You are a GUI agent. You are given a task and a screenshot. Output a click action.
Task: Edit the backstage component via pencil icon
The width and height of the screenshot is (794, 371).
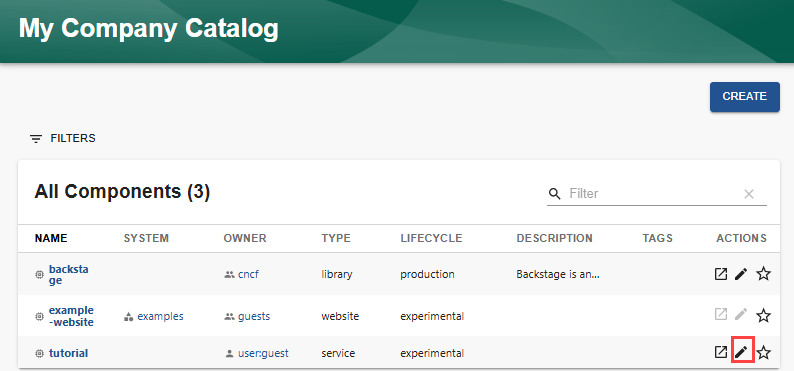741,274
